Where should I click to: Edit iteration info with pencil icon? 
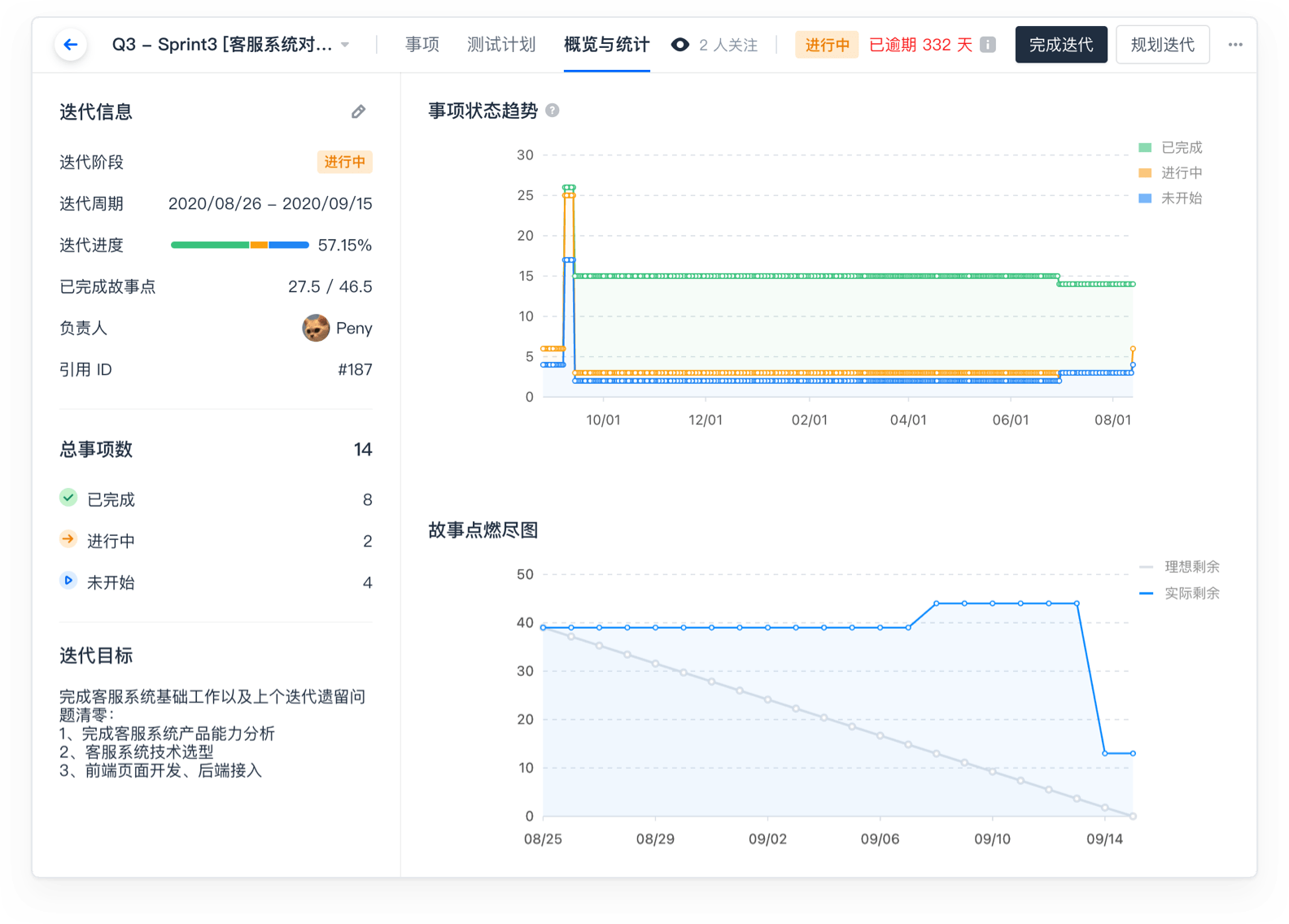click(x=358, y=112)
